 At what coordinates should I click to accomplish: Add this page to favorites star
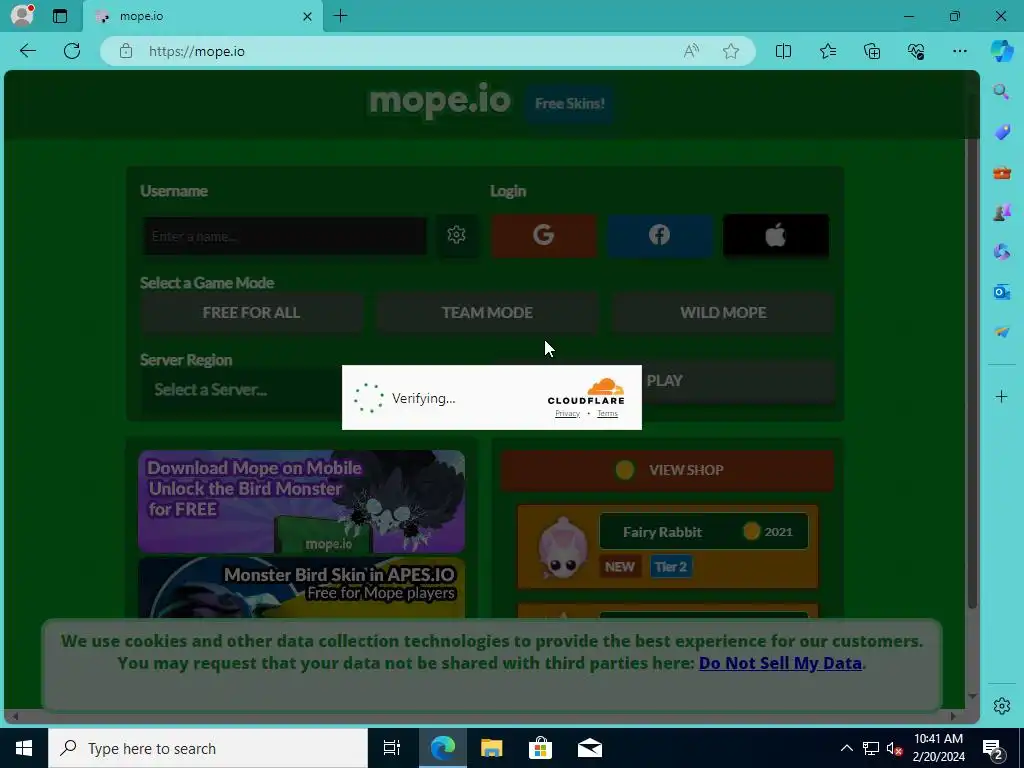click(x=731, y=51)
